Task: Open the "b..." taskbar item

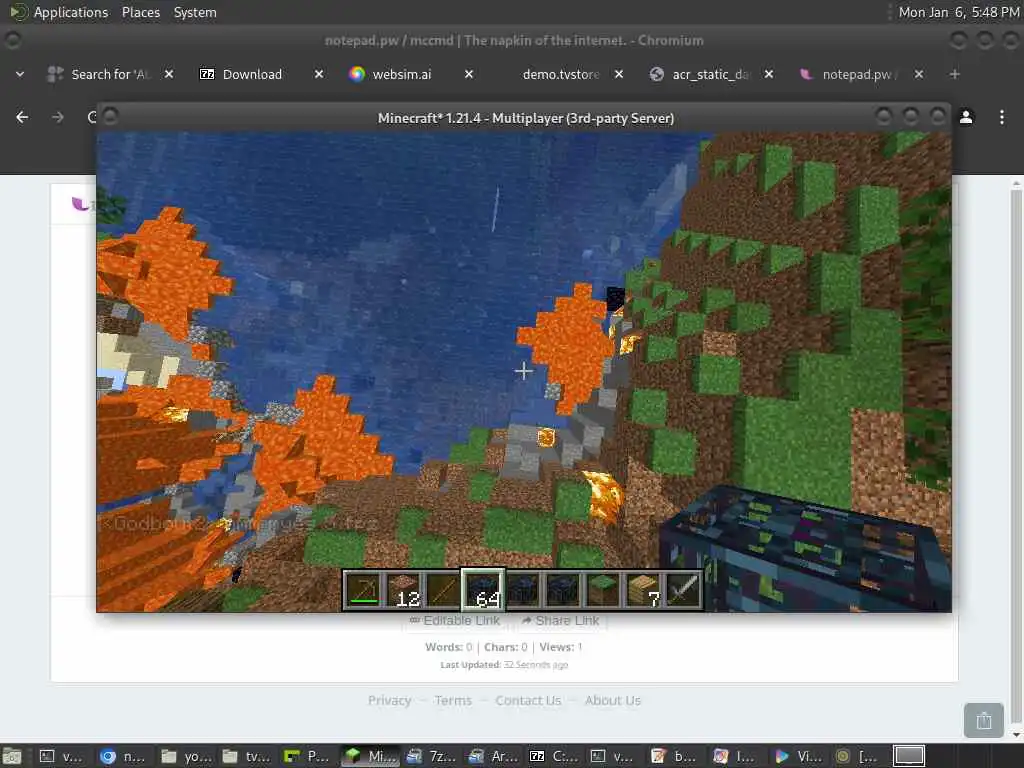Action: (675, 756)
